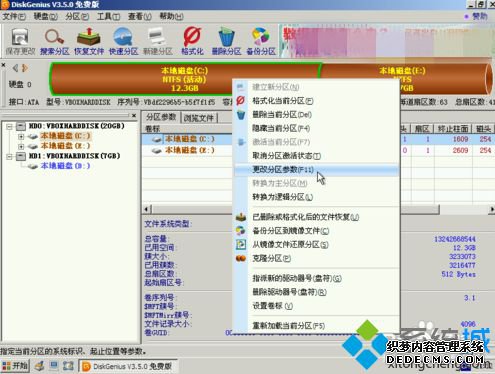495x374 pixels.
Task: Click the 开始 Start button on the taskbar
Action: [x=15, y=366]
